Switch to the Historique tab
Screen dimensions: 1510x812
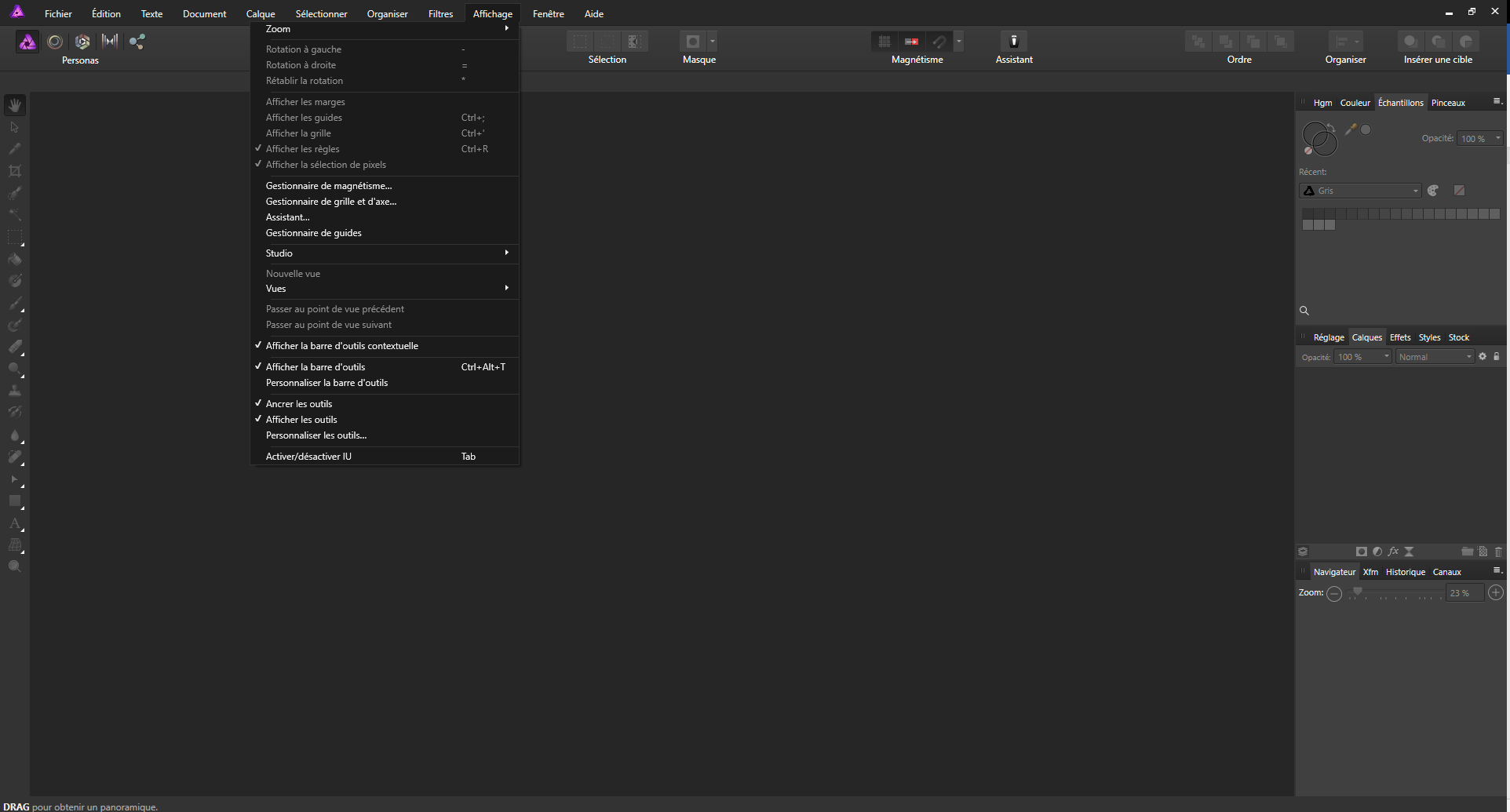[x=1405, y=572]
